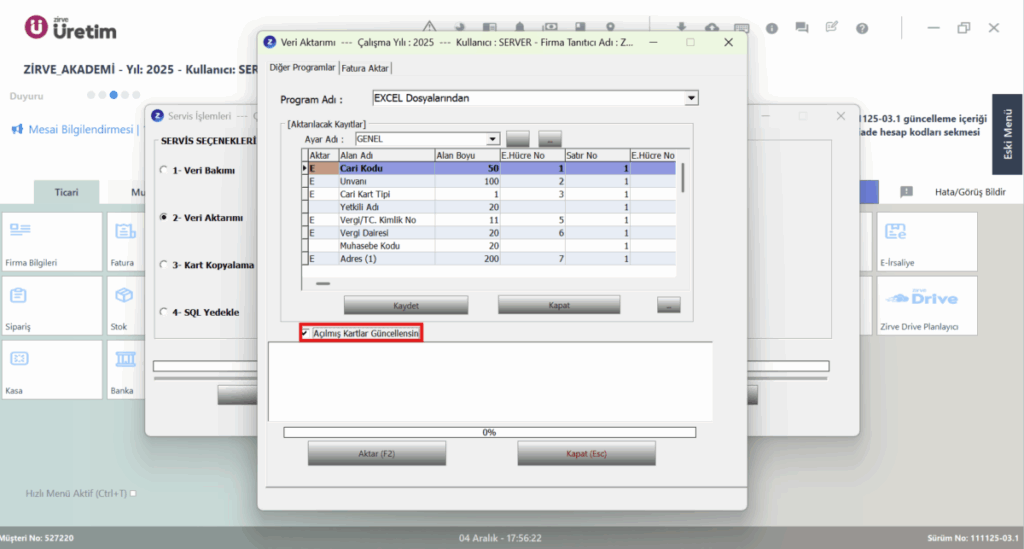Click the info icon in top toolbar
The height and width of the screenshot is (549, 1024).
(772, 28)
